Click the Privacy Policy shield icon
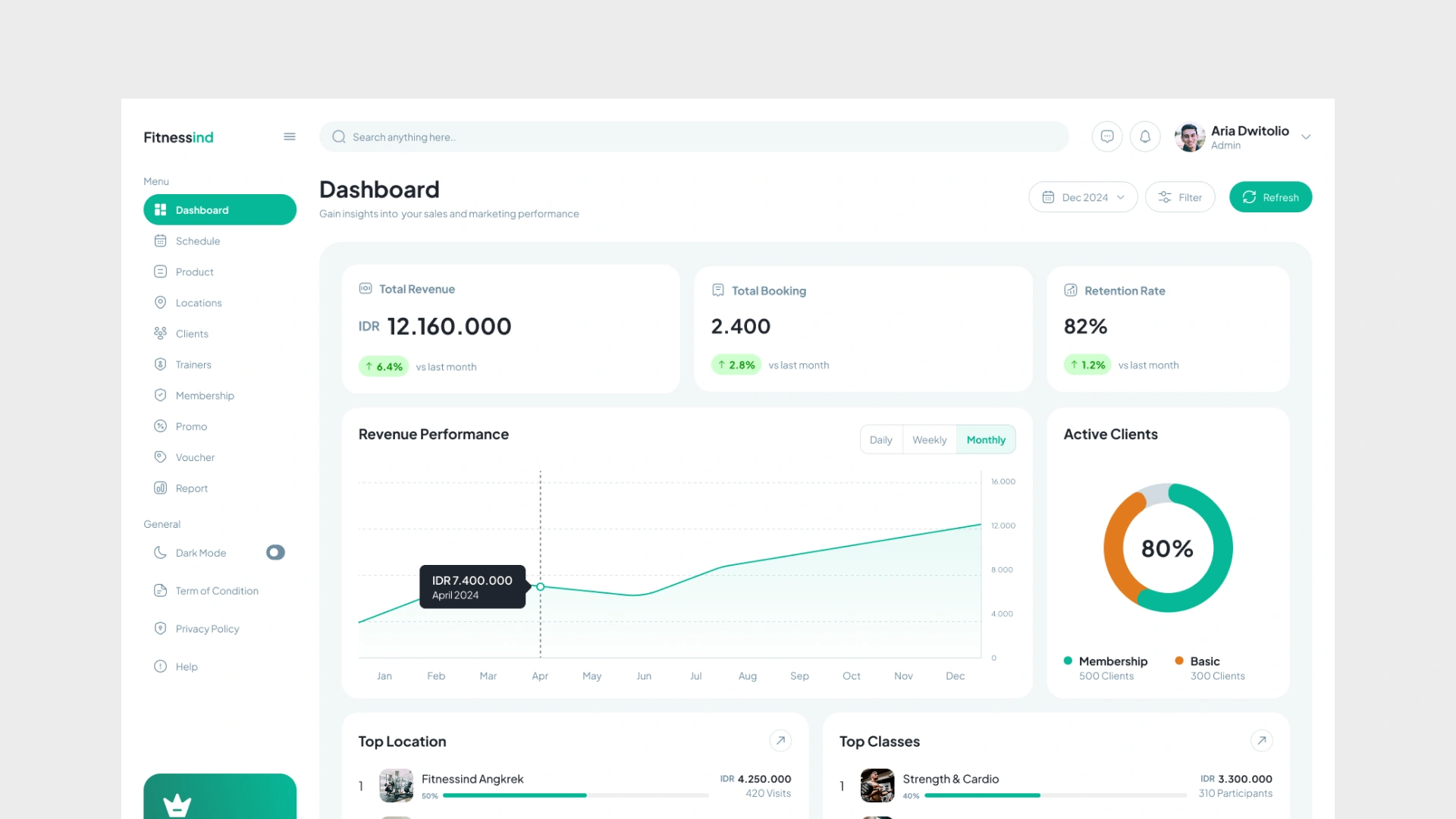Image resolution: width=1456 pixels, height=819 pixels. 160,628
